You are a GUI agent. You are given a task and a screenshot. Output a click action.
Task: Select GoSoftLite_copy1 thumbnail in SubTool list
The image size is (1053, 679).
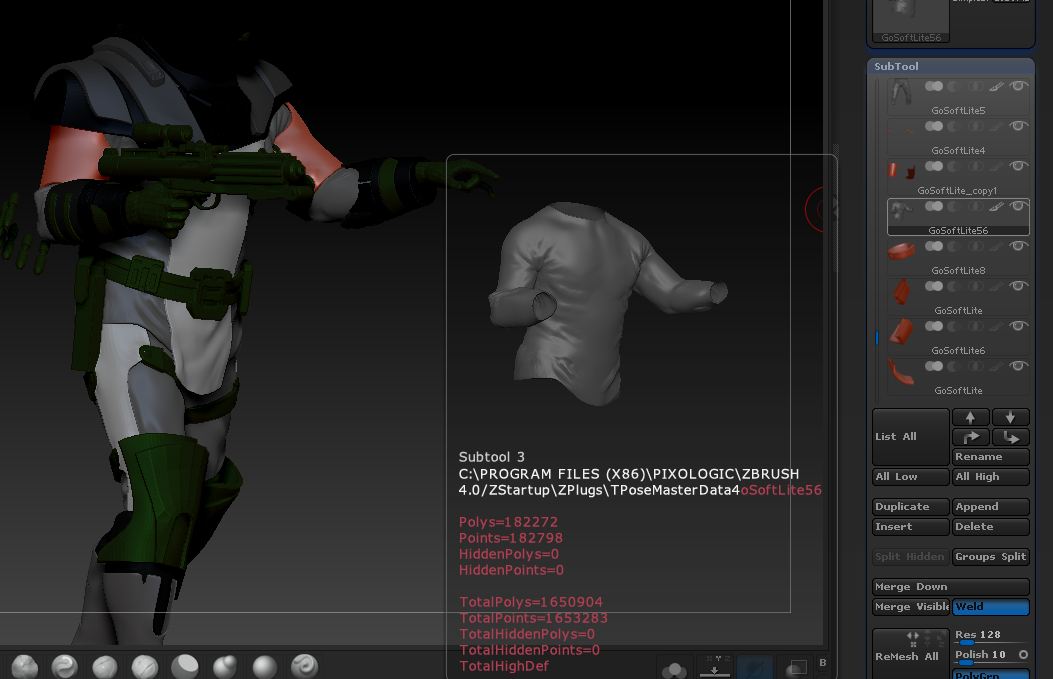pos(901,171)
